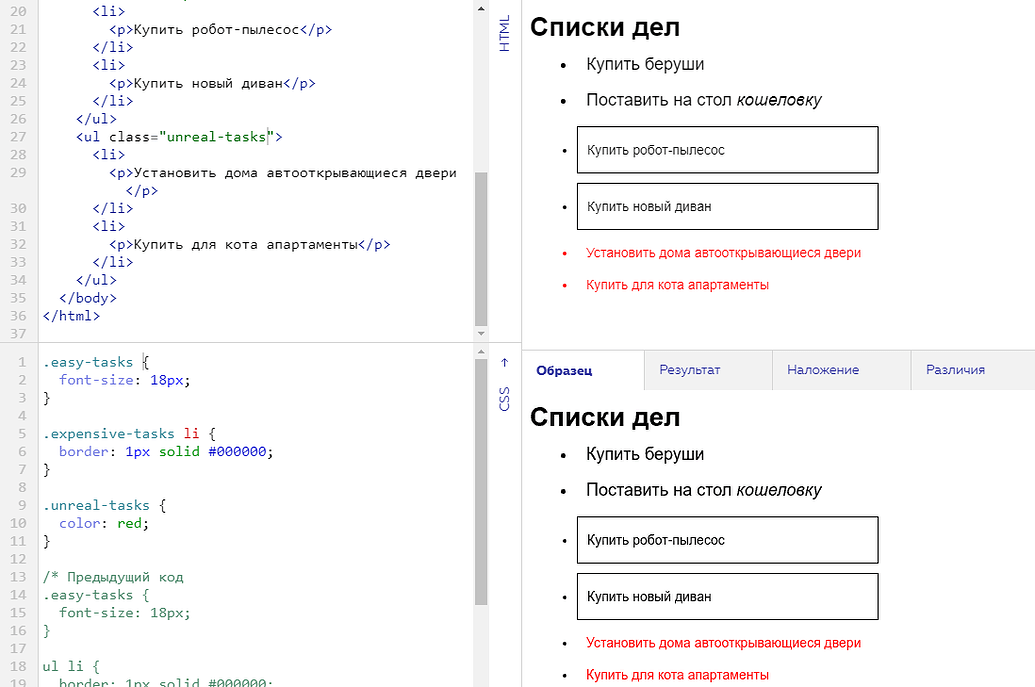This screenshot has width=1035, height=687.
Task: Click 'Купить робот-пылесос' box in top preview
Action: tap(727, 150)
